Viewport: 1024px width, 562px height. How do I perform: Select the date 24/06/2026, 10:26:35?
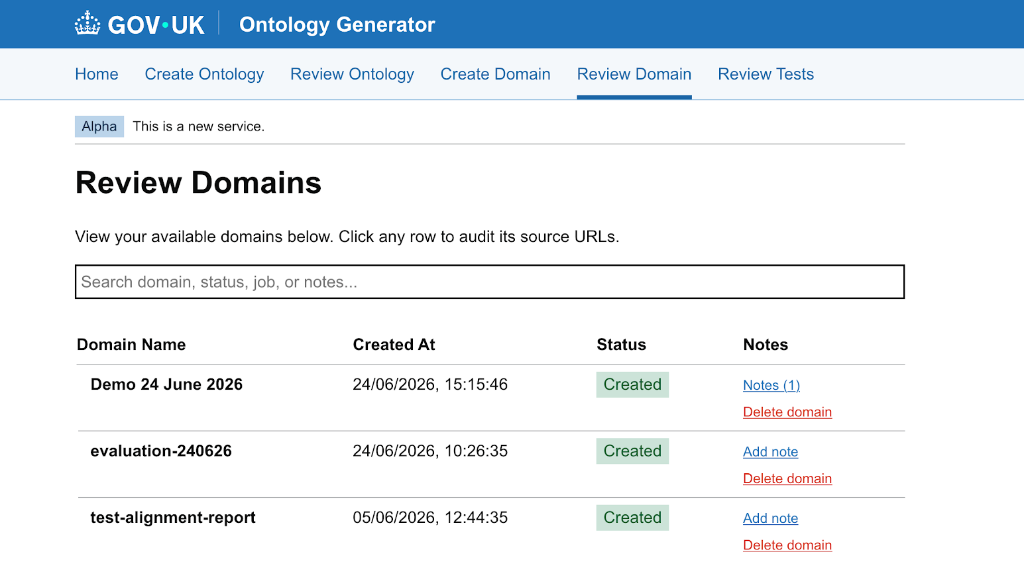pyautogui.click(x=430, y=451)
